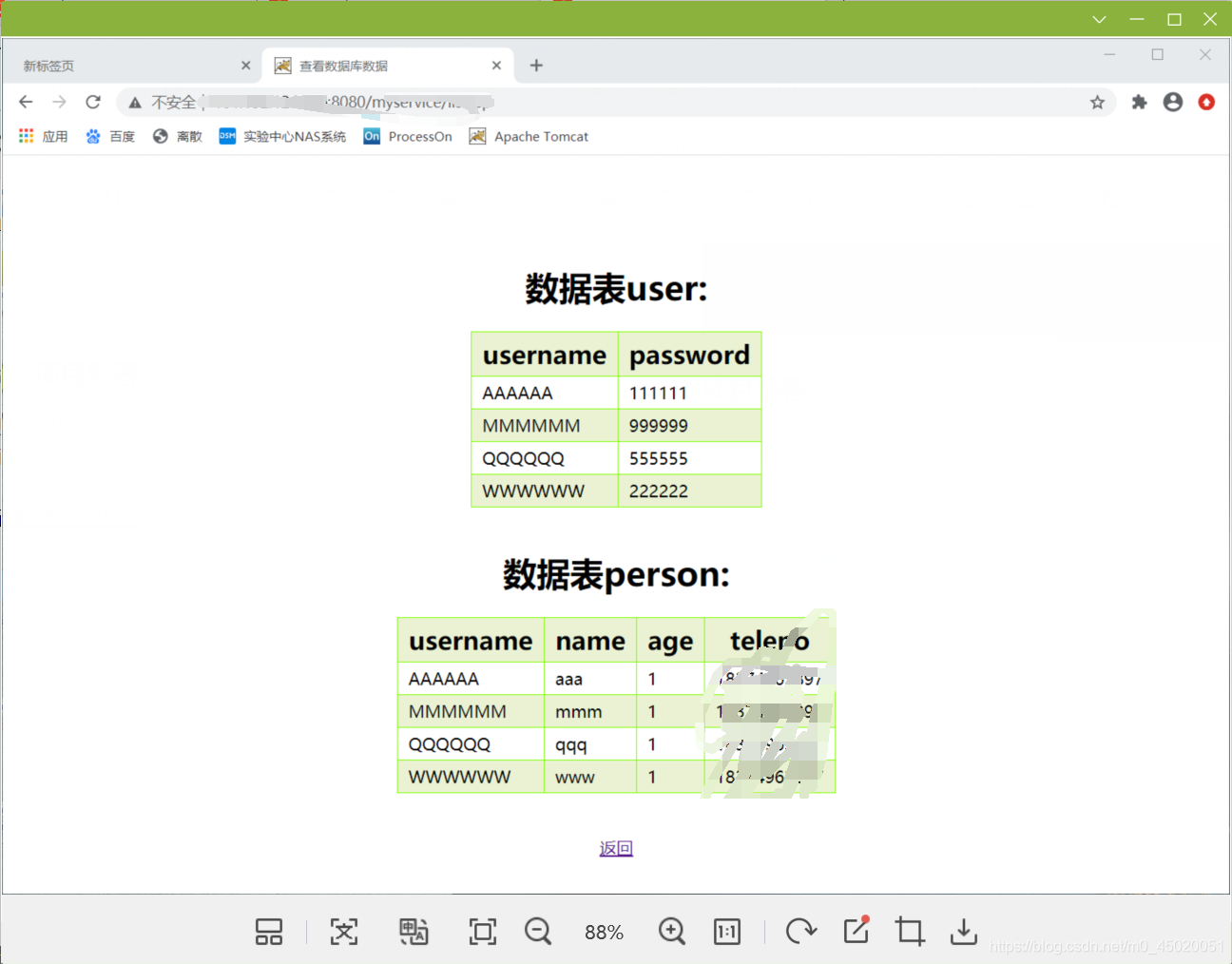This screenshot has height=964, width=1232.
Task: Click the 111111 password cell
Action: click(x=690, y=394)
